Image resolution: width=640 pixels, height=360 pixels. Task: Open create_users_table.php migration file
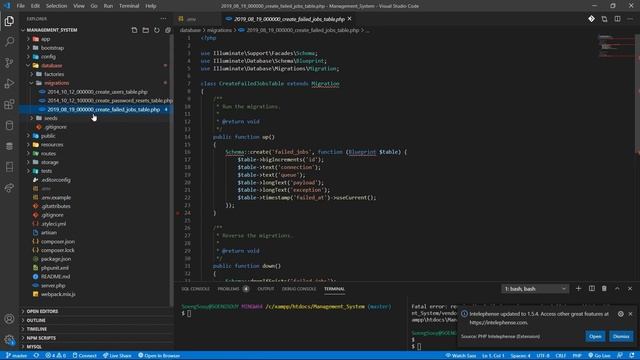98,92
